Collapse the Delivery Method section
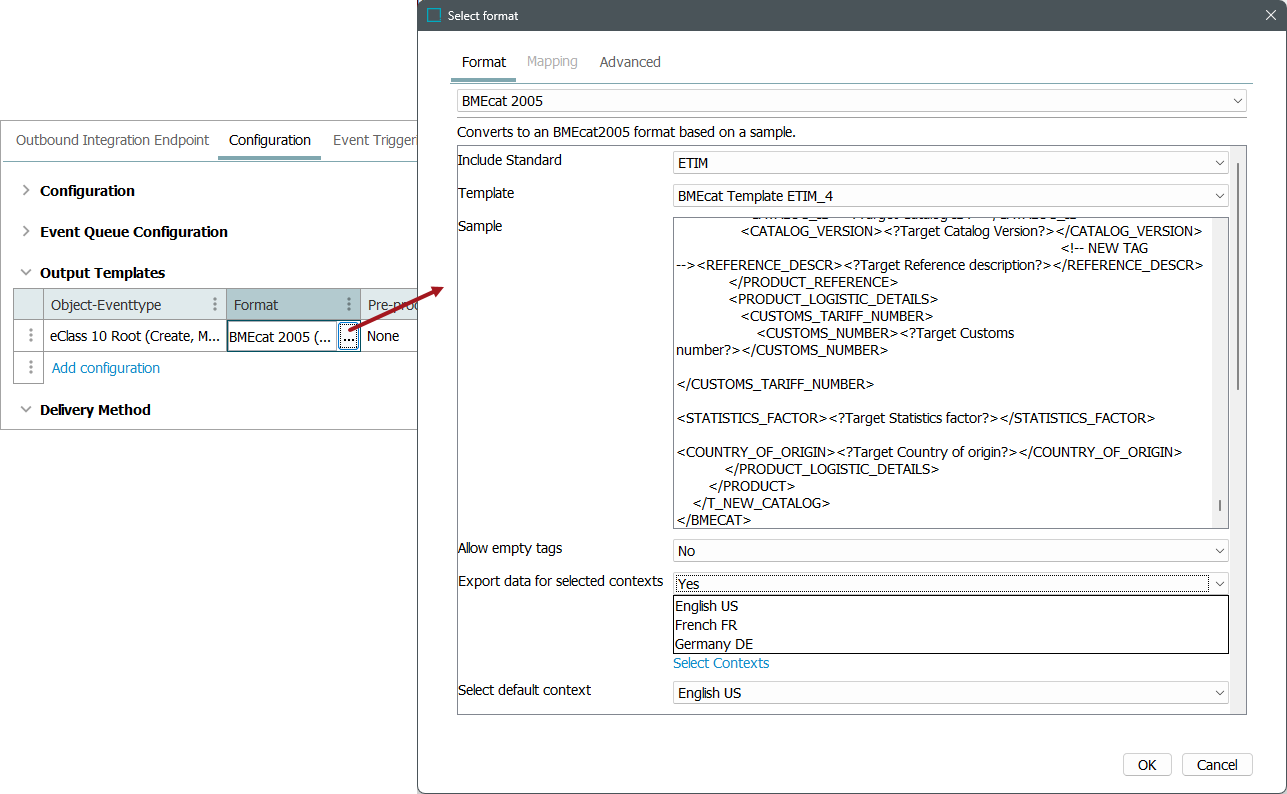 tap(26, 410)
